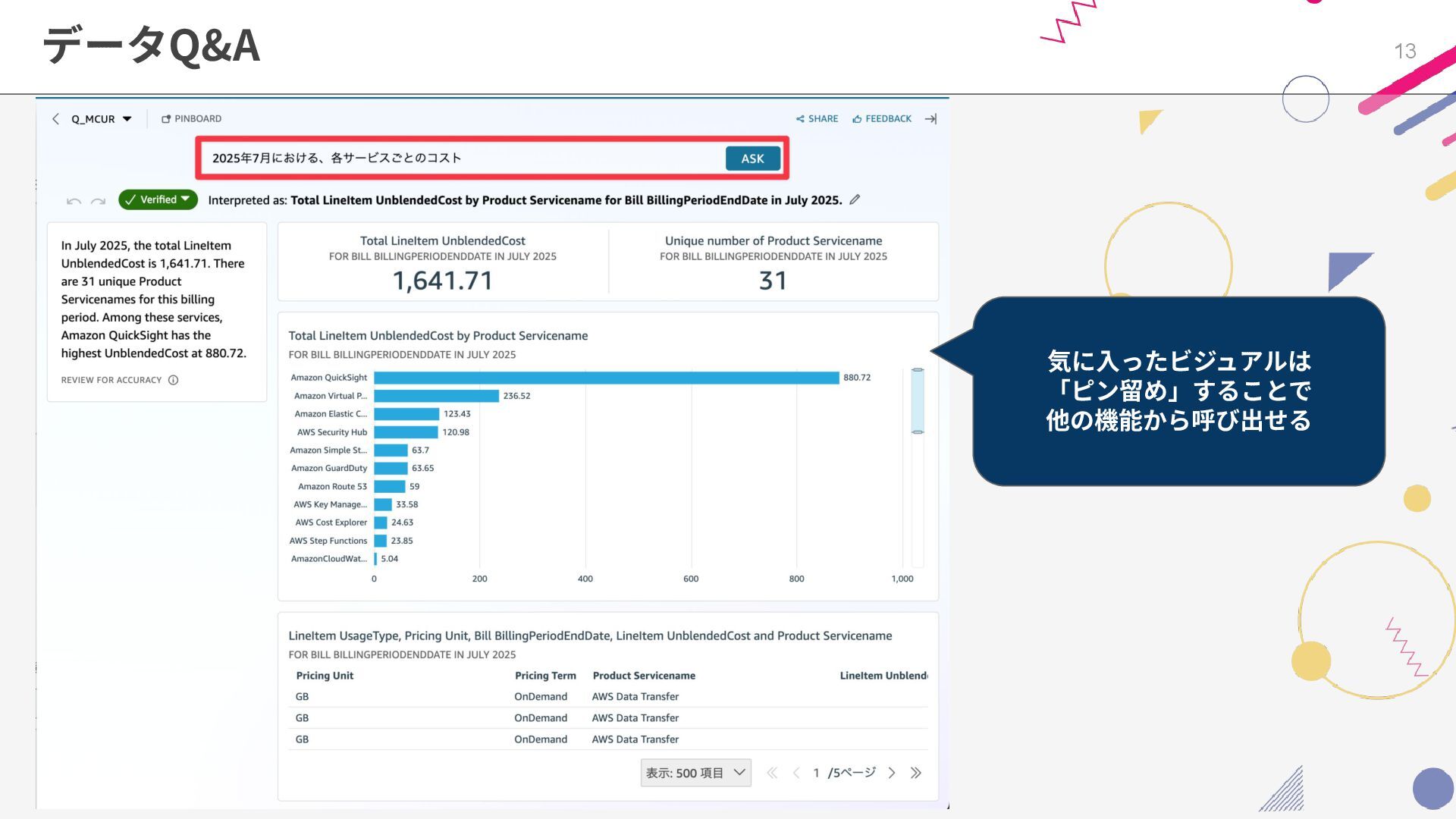1456x819 pixels.
Task: Click the AWS Security Hub label
Action: [332, 432]
